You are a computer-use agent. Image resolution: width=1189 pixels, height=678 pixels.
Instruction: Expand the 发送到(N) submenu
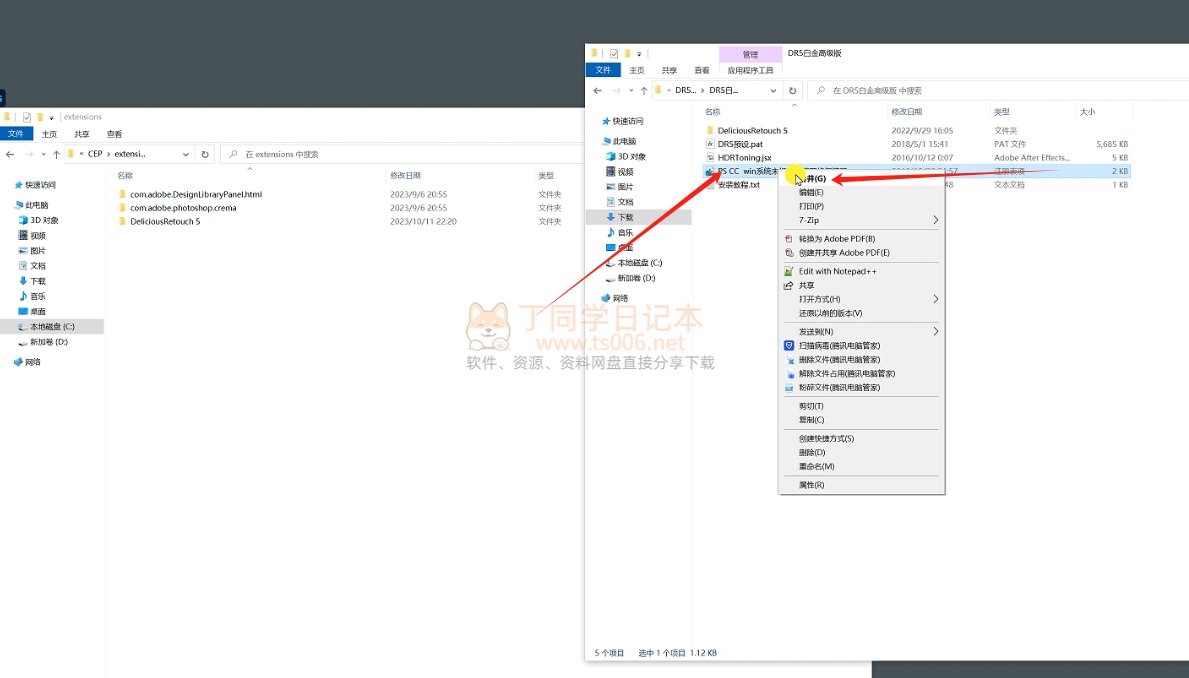pyautogui.click(x=863, y=331)
